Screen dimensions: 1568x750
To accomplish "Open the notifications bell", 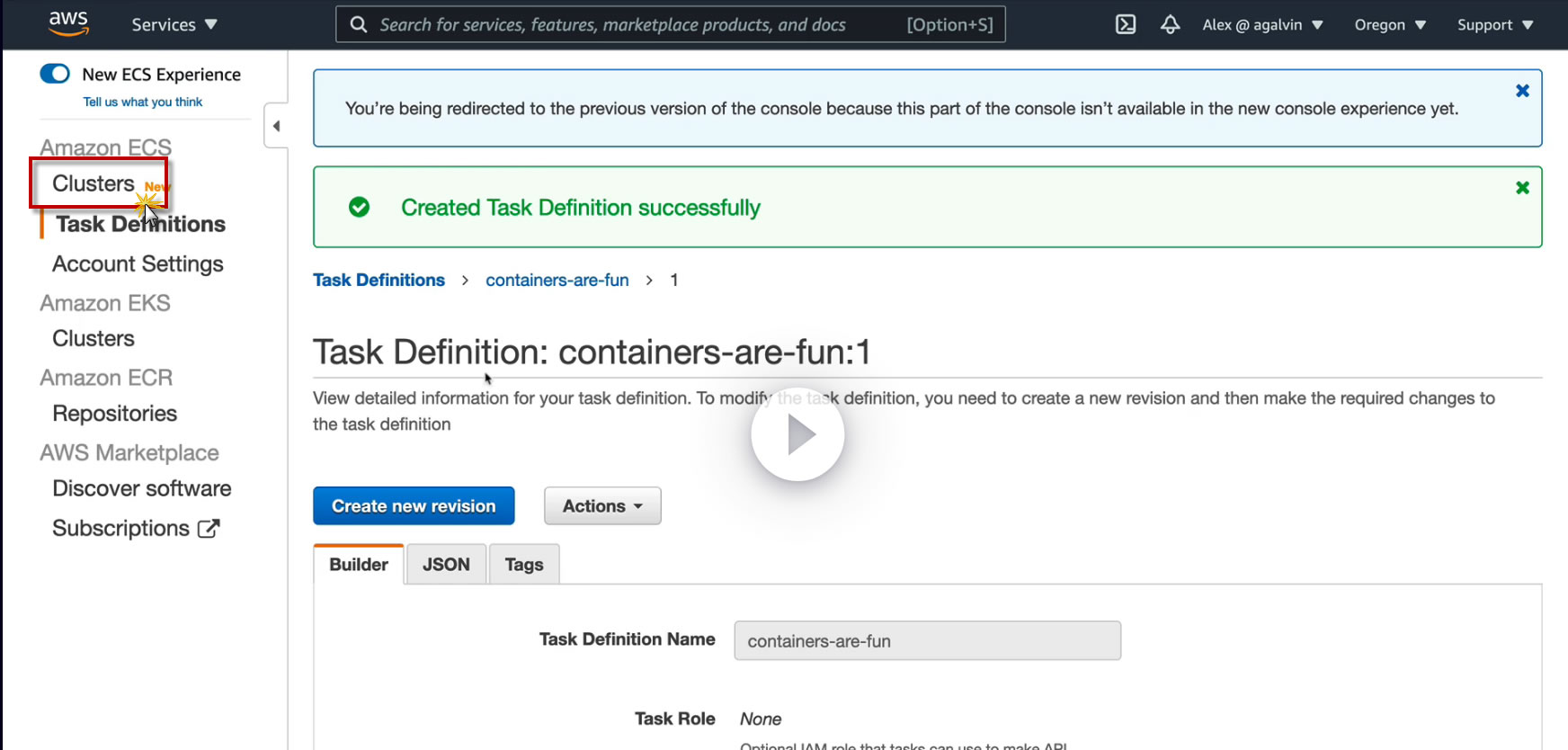I will point(1170,24).
